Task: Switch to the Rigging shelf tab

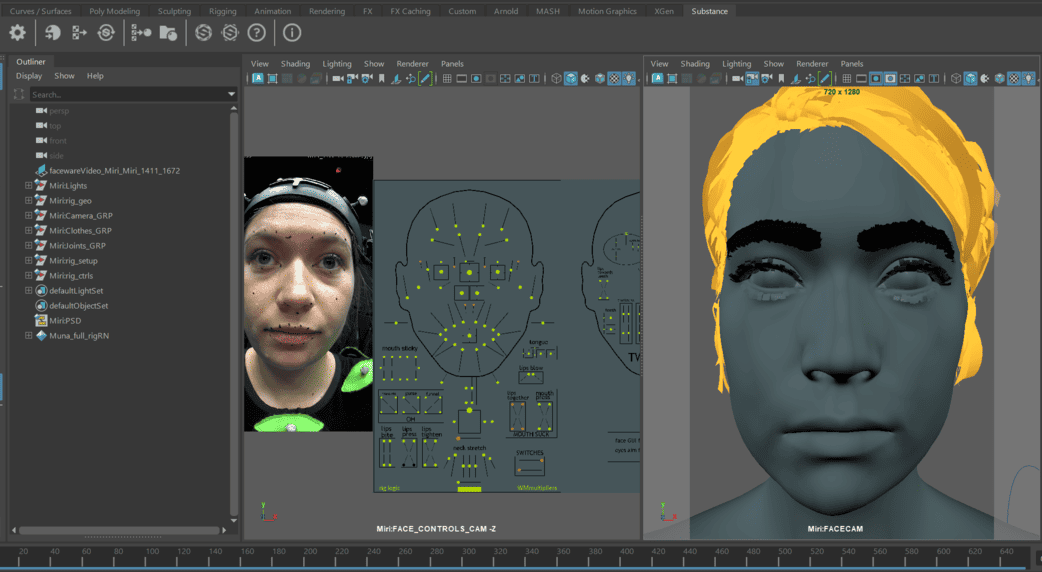Action: (x=223, y=11)
